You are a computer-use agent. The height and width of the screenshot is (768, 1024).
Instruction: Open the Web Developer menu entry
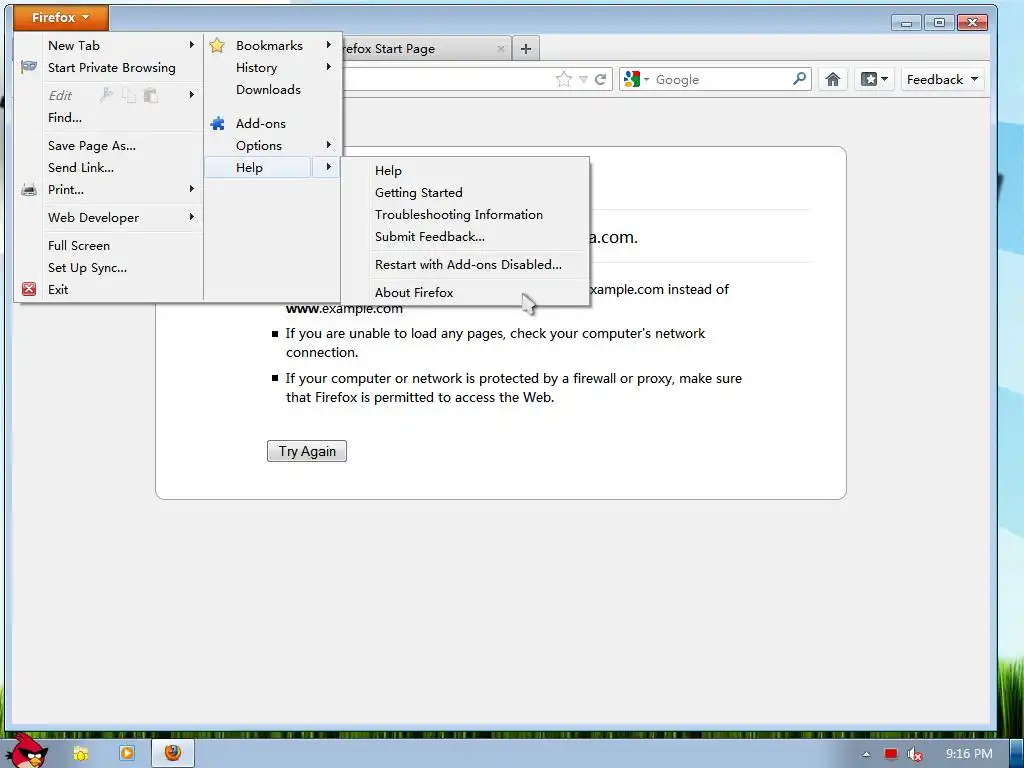click(93, 217)
